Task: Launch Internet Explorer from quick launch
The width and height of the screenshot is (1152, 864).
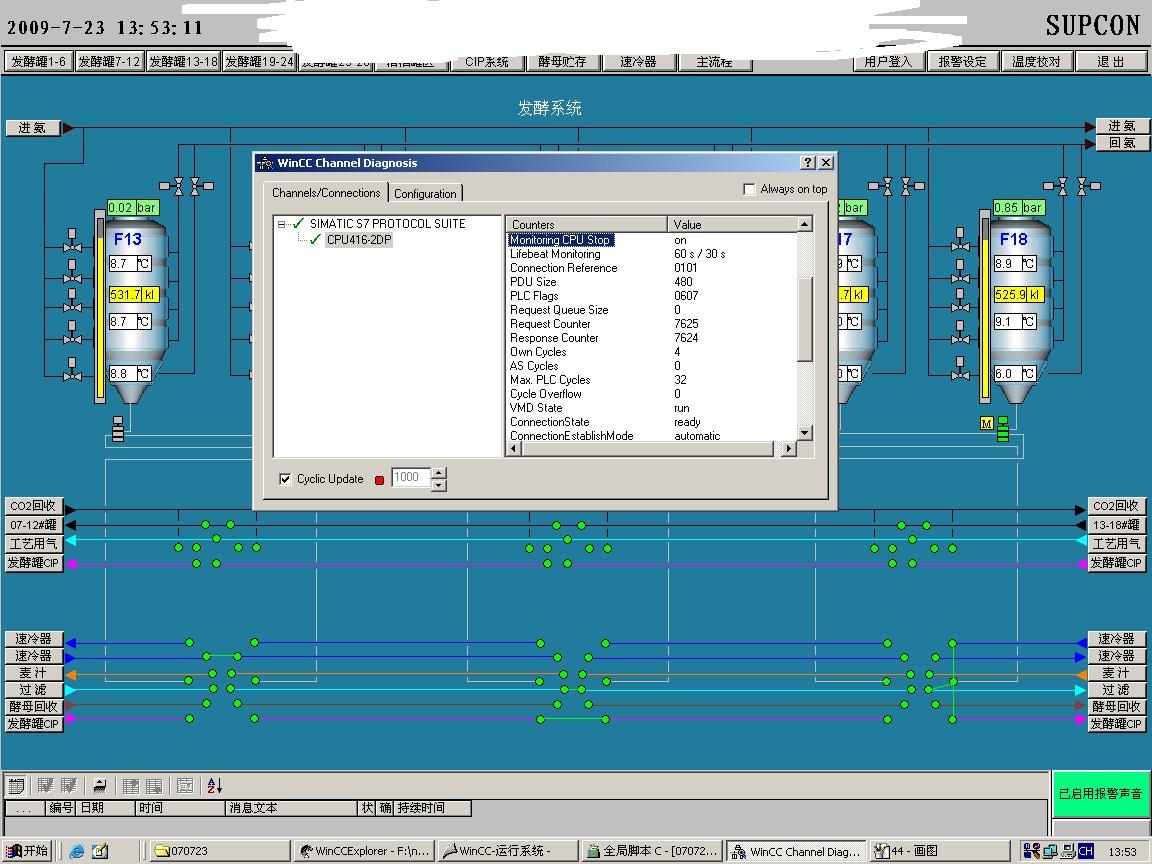Action: (x=76, y=852)
